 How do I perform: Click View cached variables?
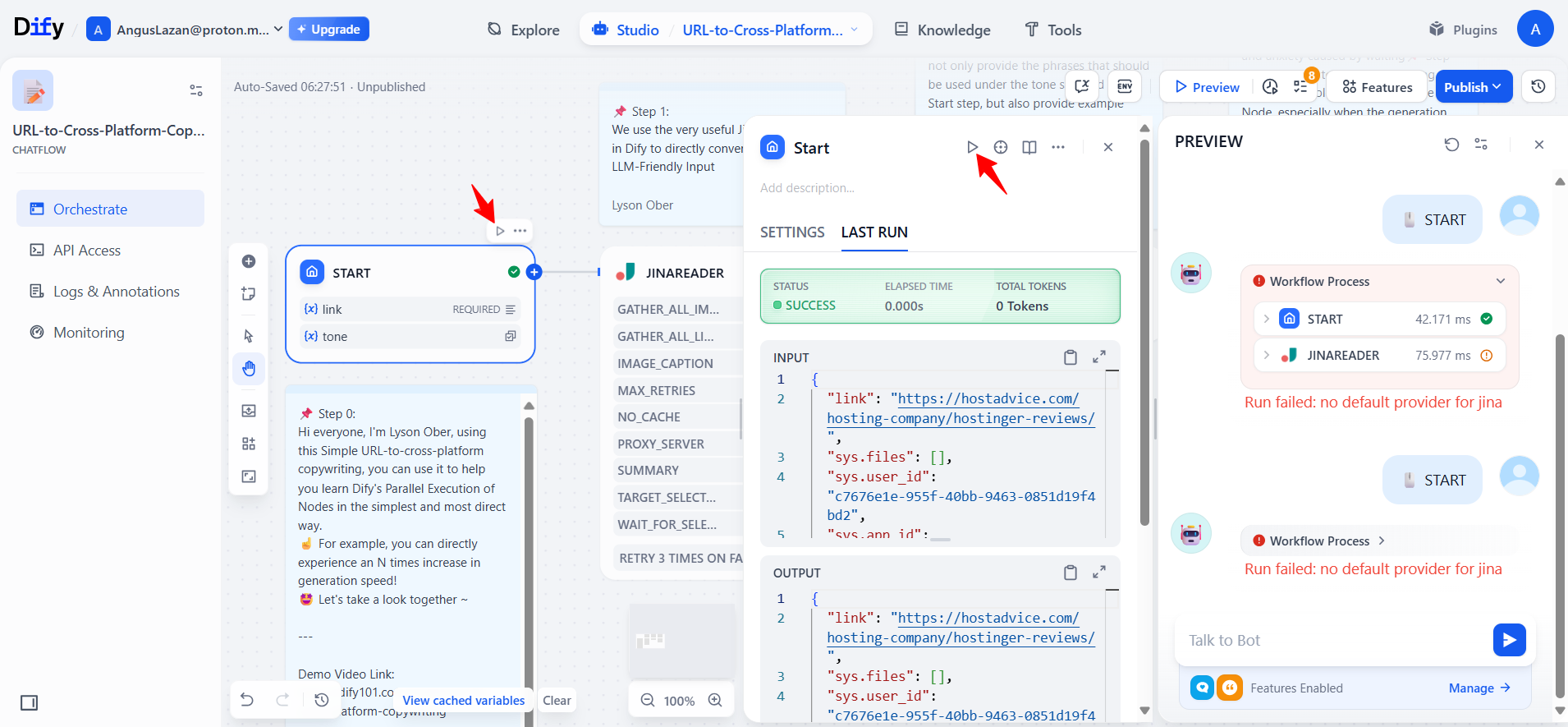463,701
